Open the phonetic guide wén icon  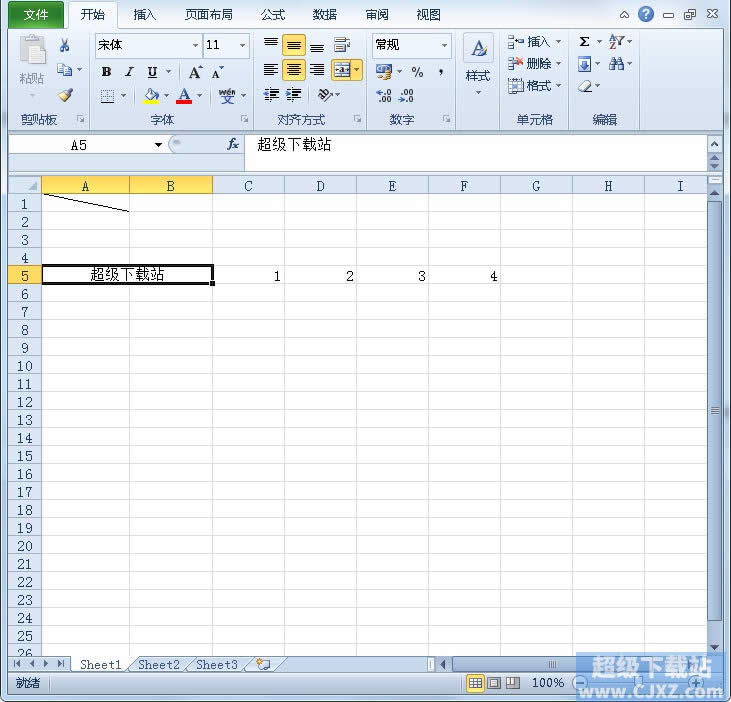(227, 96)
